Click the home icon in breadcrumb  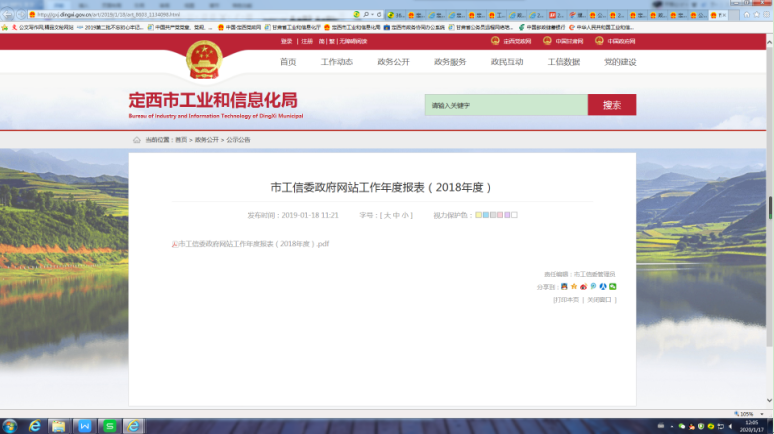click(x=137, y=140)
